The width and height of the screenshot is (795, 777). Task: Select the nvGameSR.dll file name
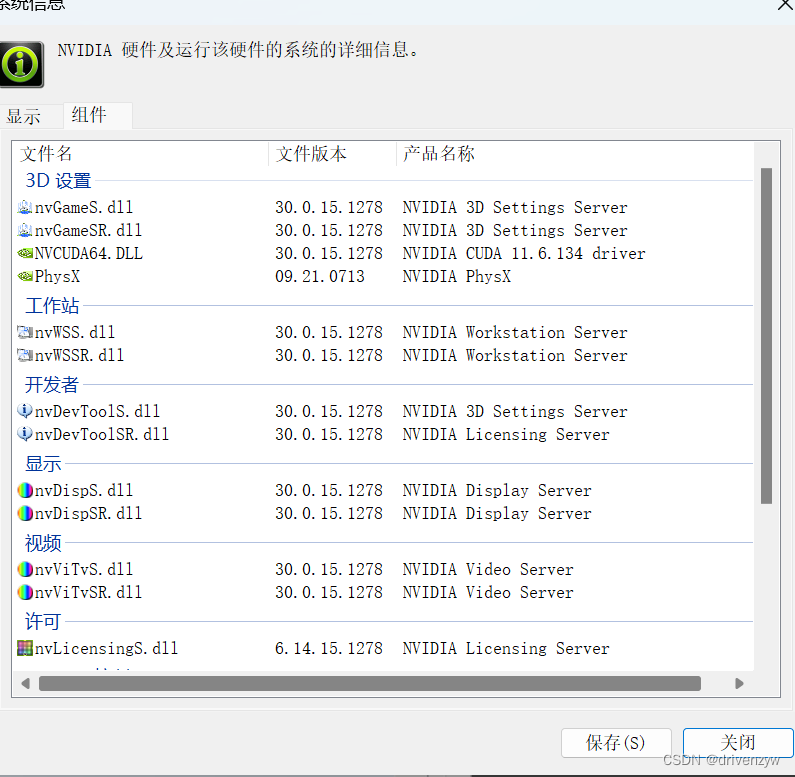89,230
